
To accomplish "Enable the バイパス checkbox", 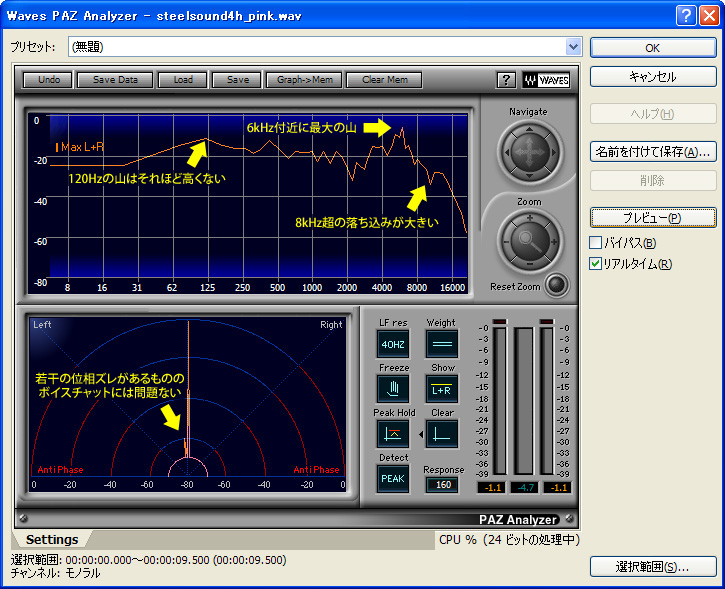I will 596,243.
